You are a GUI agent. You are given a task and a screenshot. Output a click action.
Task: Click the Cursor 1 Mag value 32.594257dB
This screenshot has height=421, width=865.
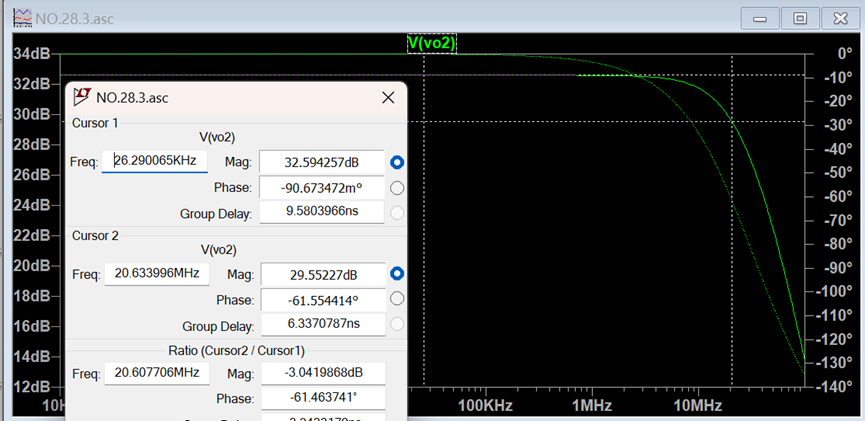coord(319,162)
